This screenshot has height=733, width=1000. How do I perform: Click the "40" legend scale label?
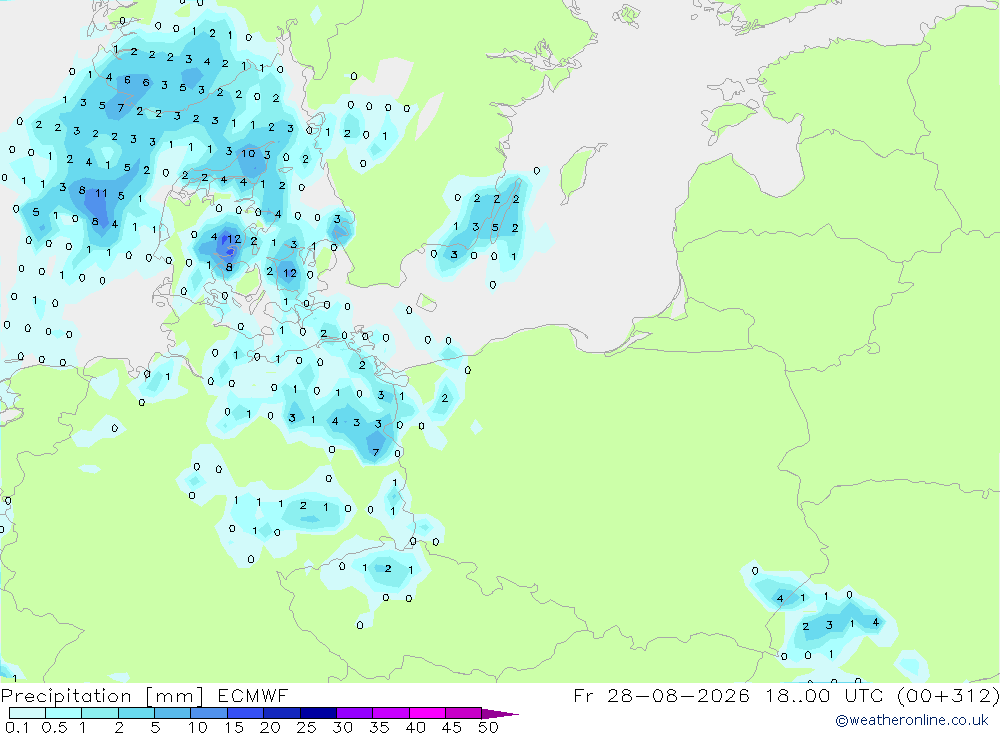click(x=416, y=727)
